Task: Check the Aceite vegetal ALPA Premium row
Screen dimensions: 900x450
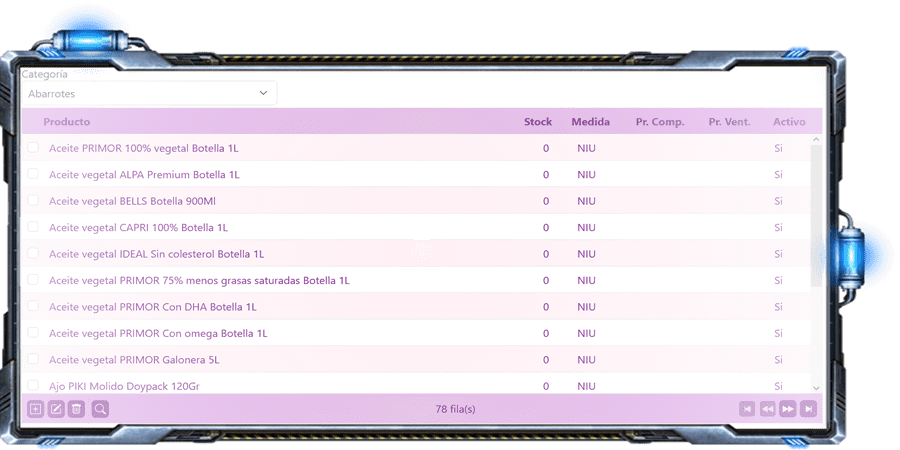Action: 33,174
